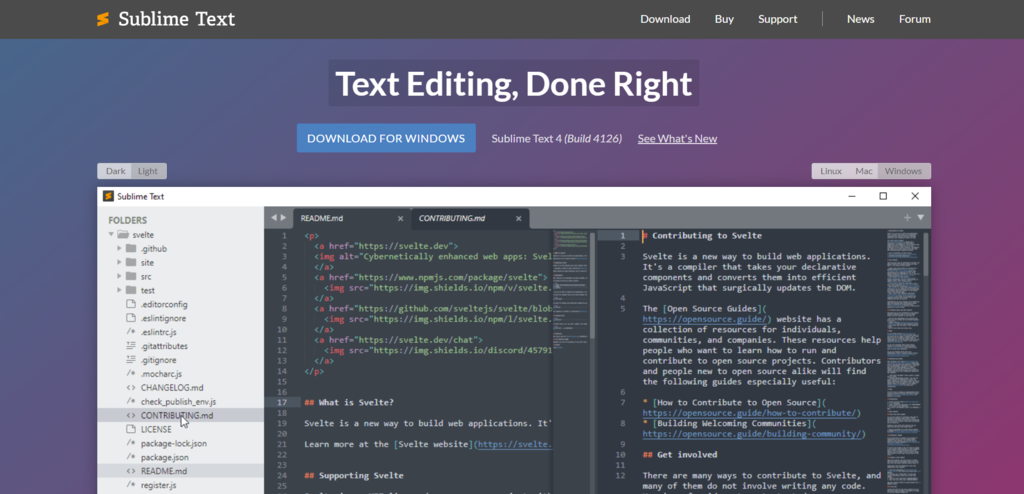Collapse the svelte root folder
The width and height of the screenshot is (1024, 494).
click(x=110, y=235)
